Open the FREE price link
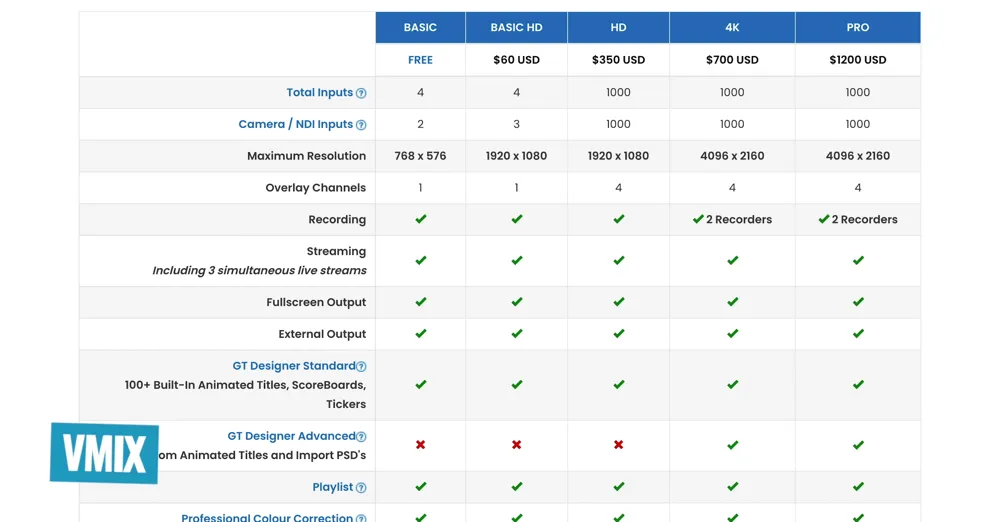1000x522 pixels. pyautogui.click(x=420, y=60)
